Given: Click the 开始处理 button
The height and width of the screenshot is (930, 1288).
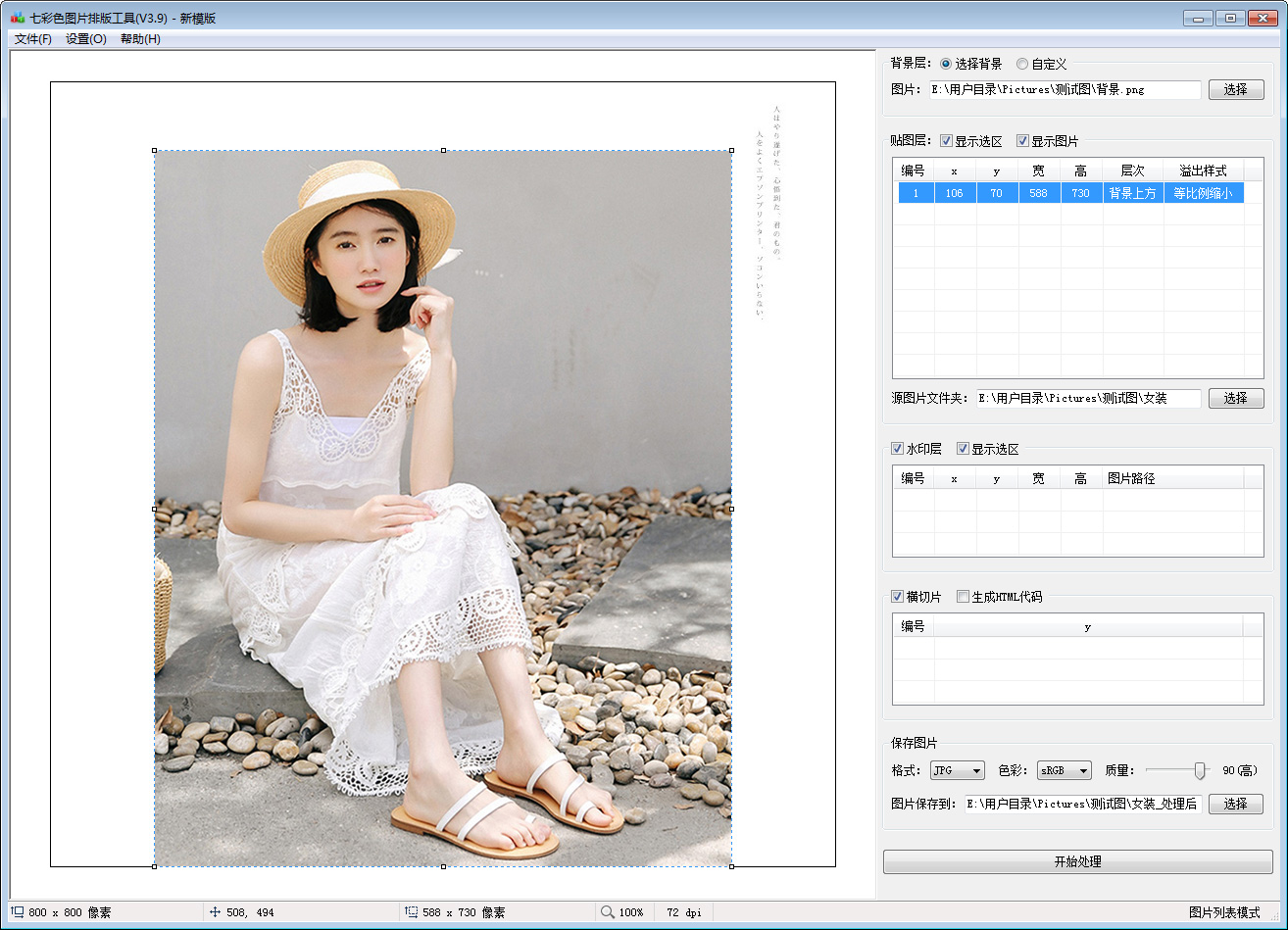Looking at the screenshot, I should [x=1078, y=861].
